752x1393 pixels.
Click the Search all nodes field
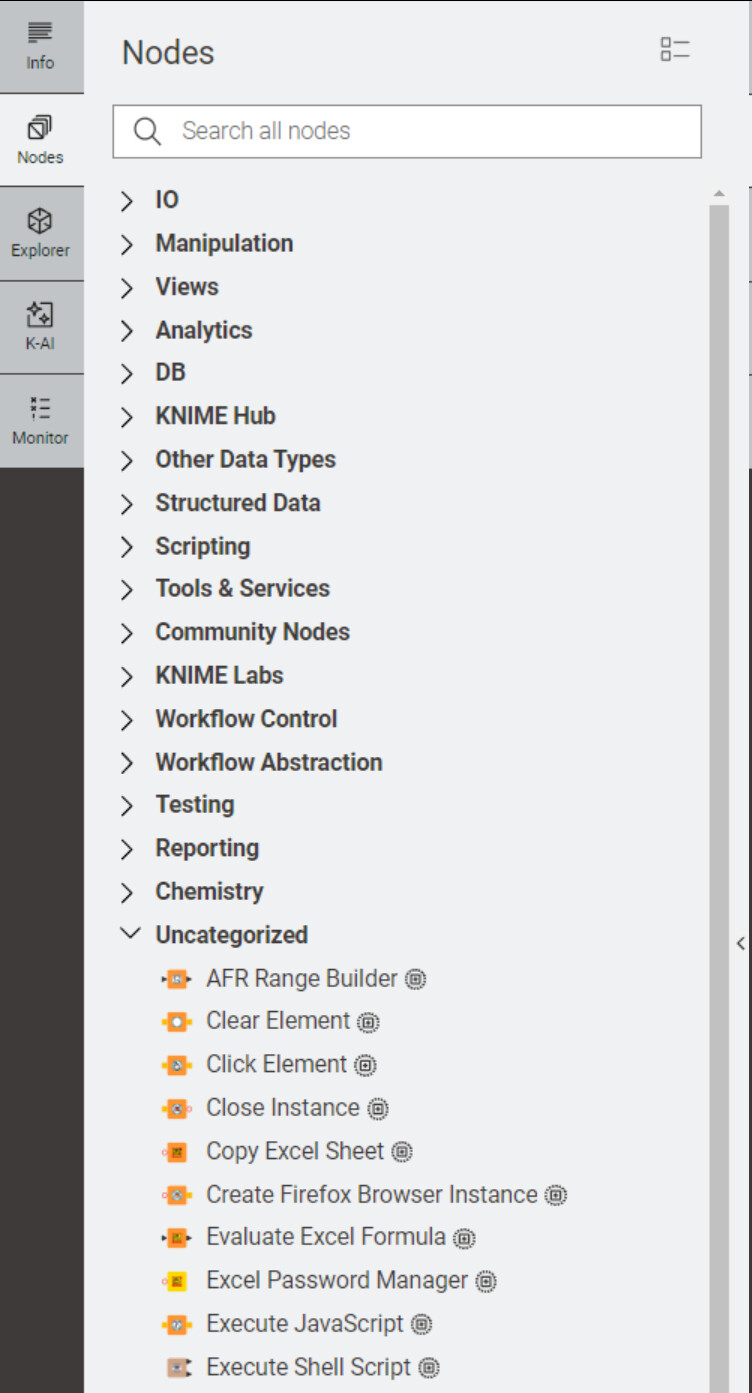407,131
